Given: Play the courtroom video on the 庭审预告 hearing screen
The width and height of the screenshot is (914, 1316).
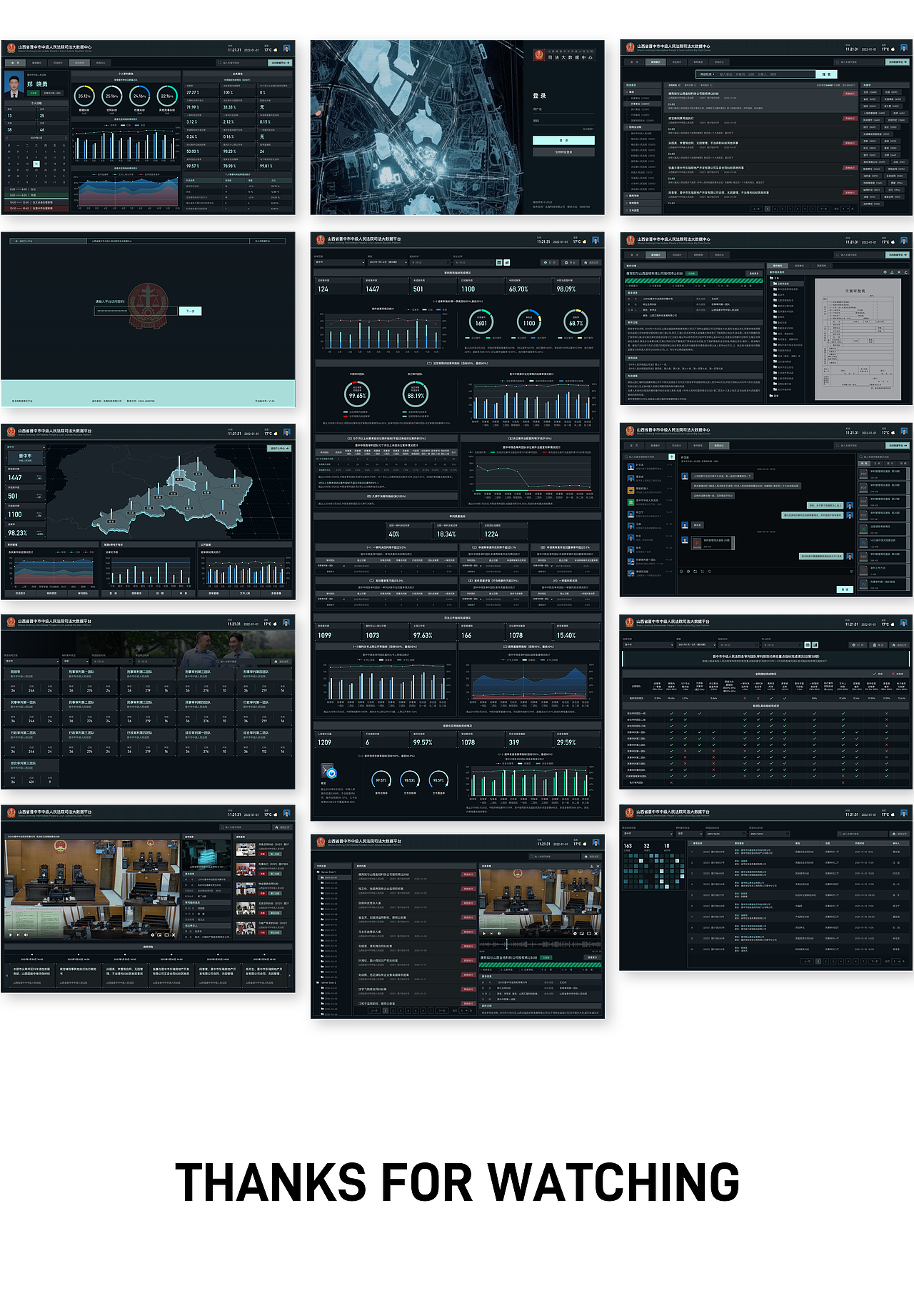Looking at the screenshot, I should 10,934.
